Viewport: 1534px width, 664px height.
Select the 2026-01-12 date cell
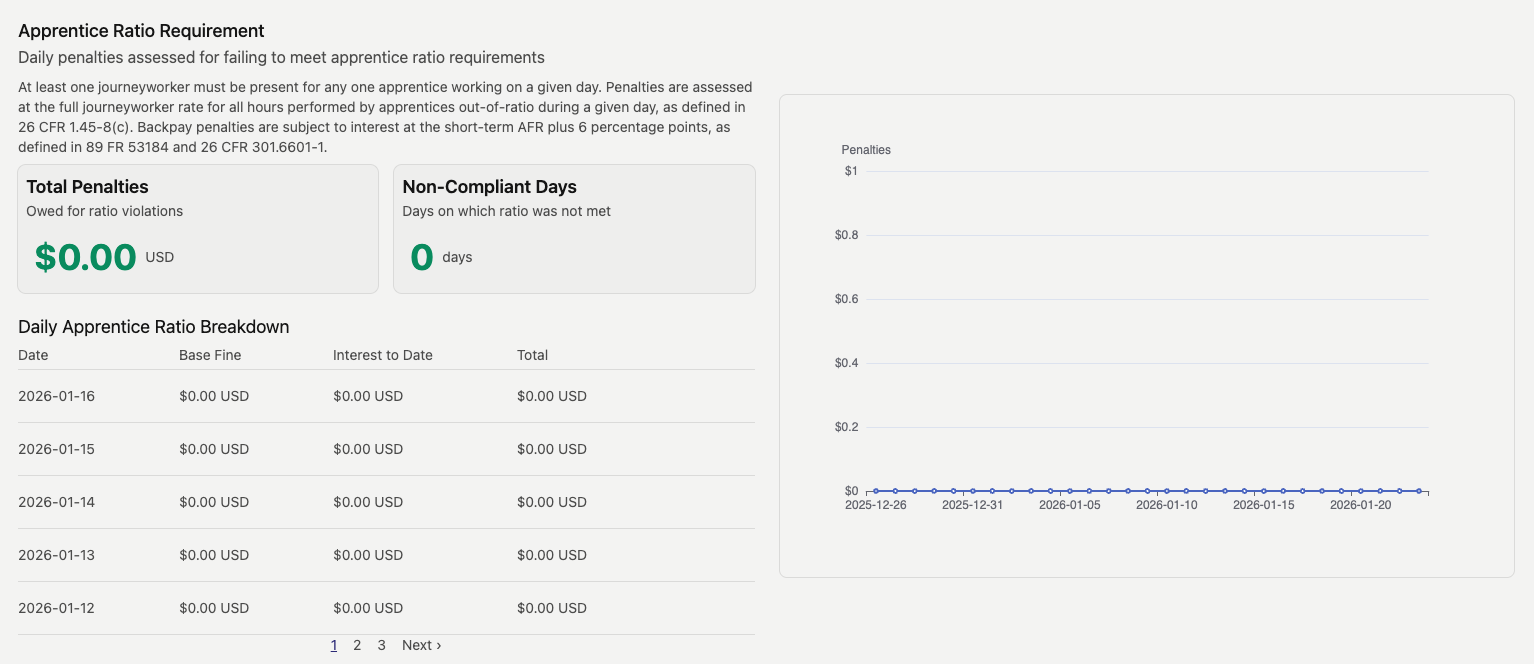[56, 608]
